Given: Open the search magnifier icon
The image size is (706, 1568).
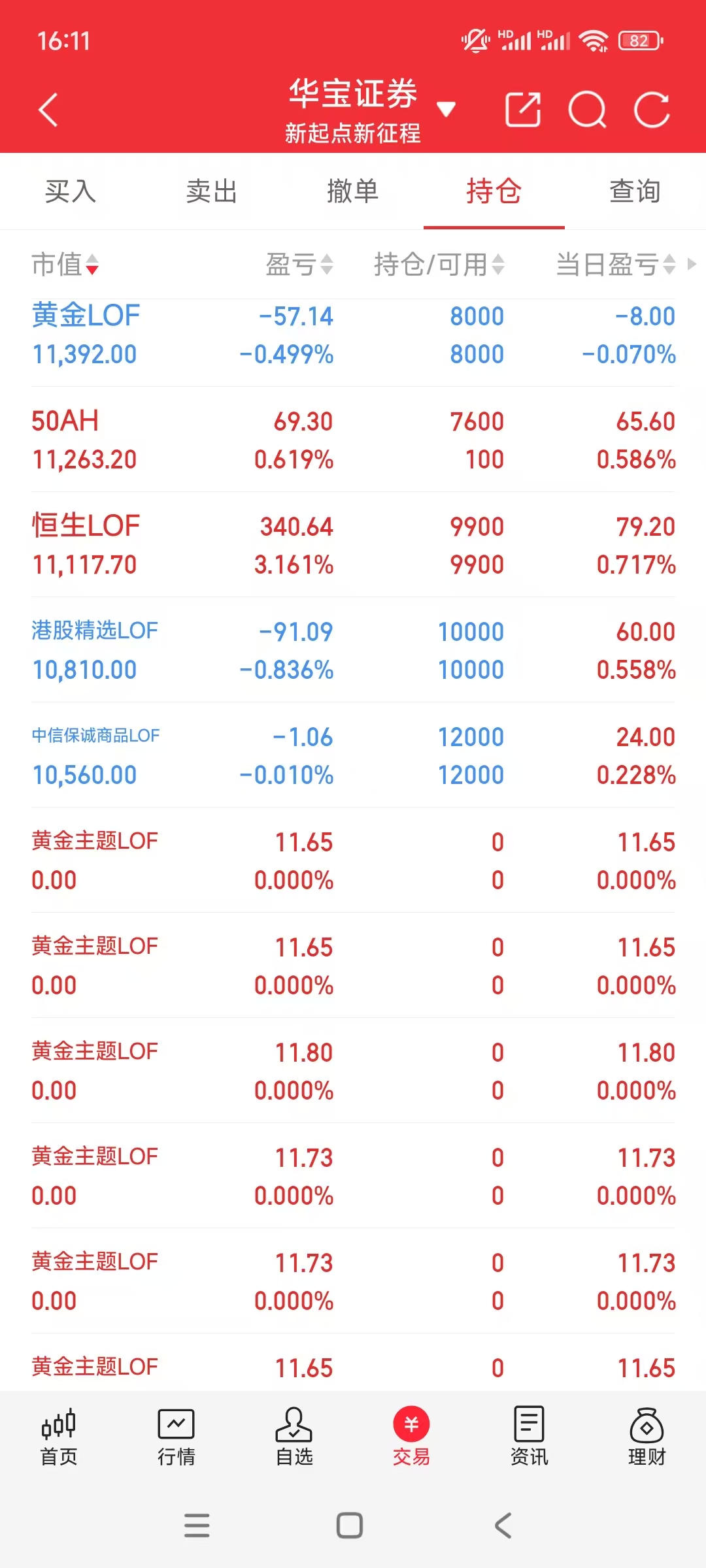Looking at the screenshot, I should (587, 110).
